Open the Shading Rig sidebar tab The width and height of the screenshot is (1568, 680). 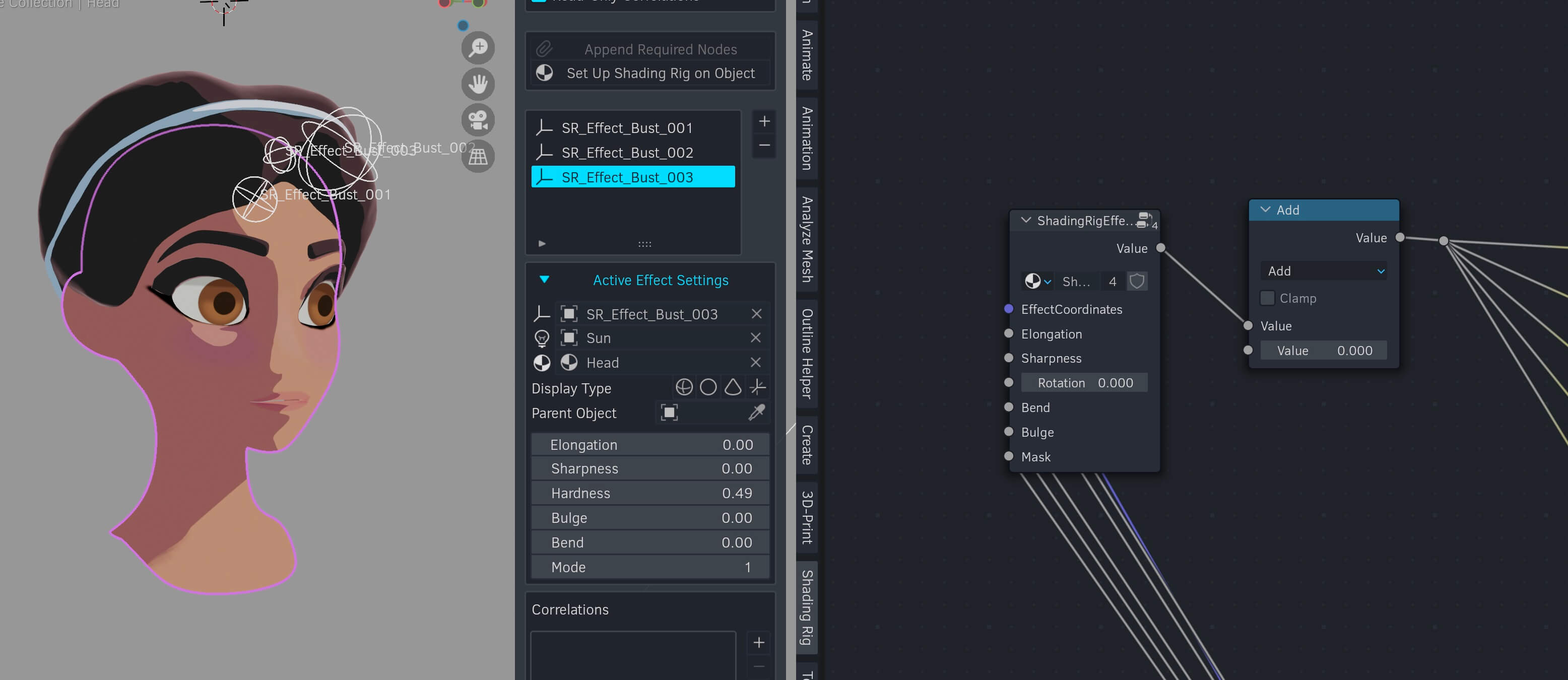coord(807,607)
